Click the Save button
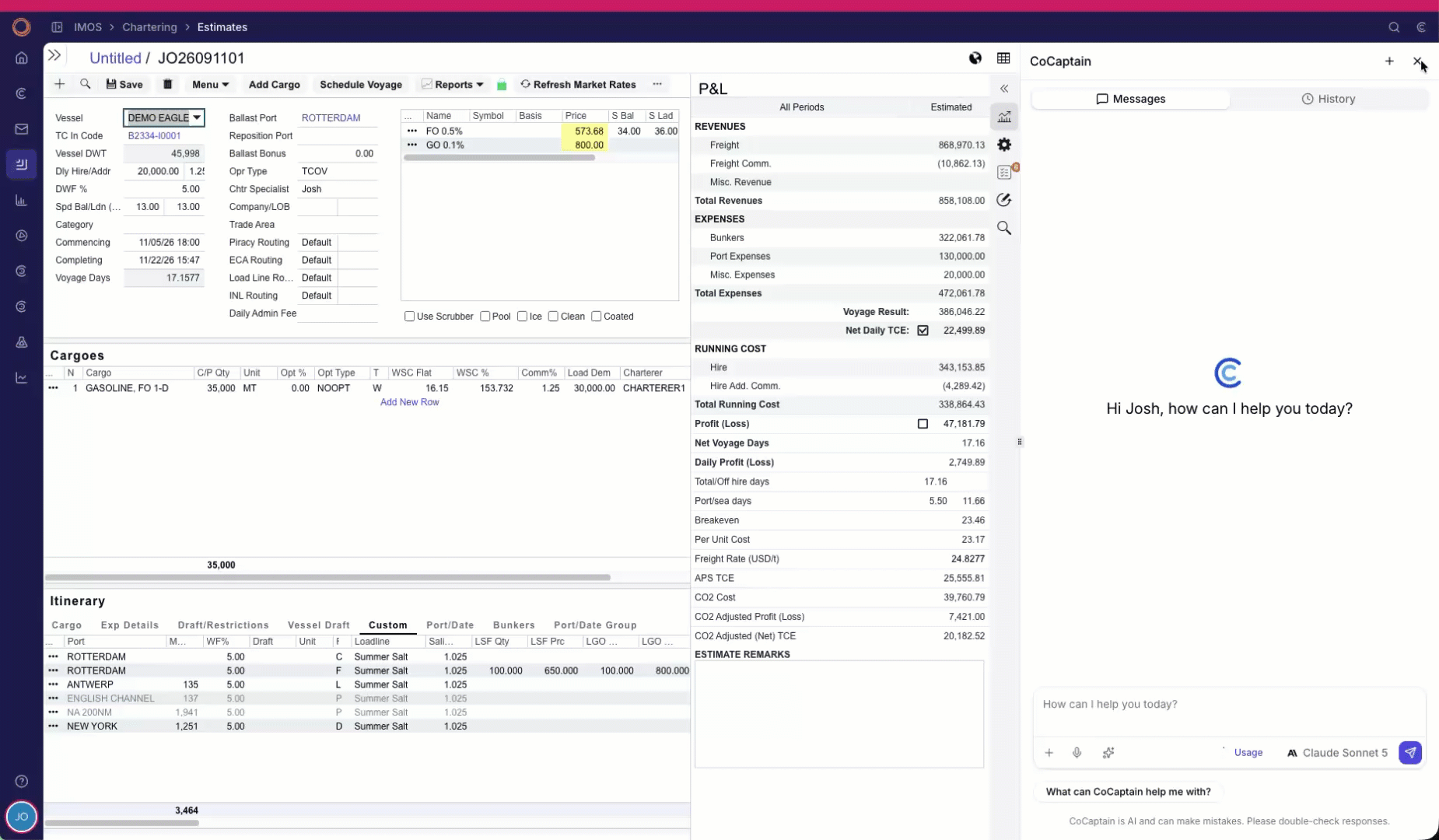This screenshot has height=840, width=1439. tap(124, 84)
